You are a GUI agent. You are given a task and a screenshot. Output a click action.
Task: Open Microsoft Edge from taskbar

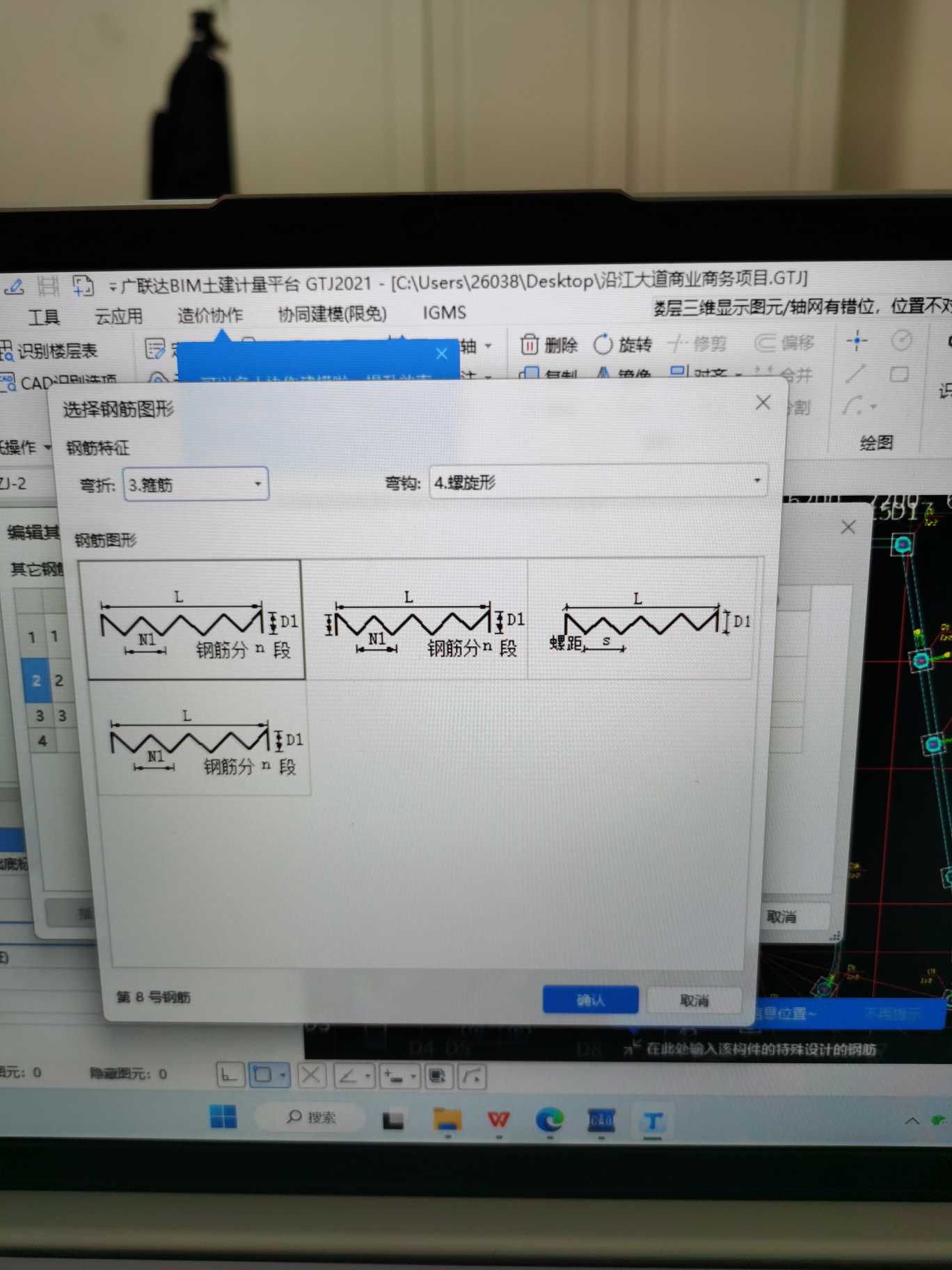[x=550, y=1120]
